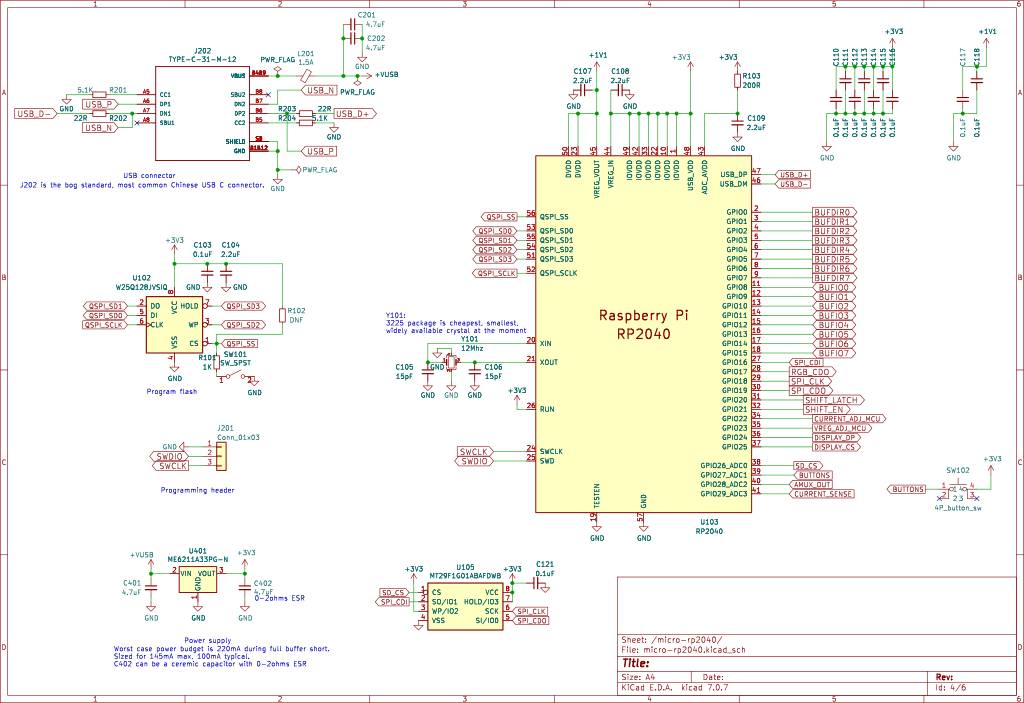The height and width of the screenshot is (703, 1024).
Task: Click the BUFDIR0 net label
Action: pos(833,212)
